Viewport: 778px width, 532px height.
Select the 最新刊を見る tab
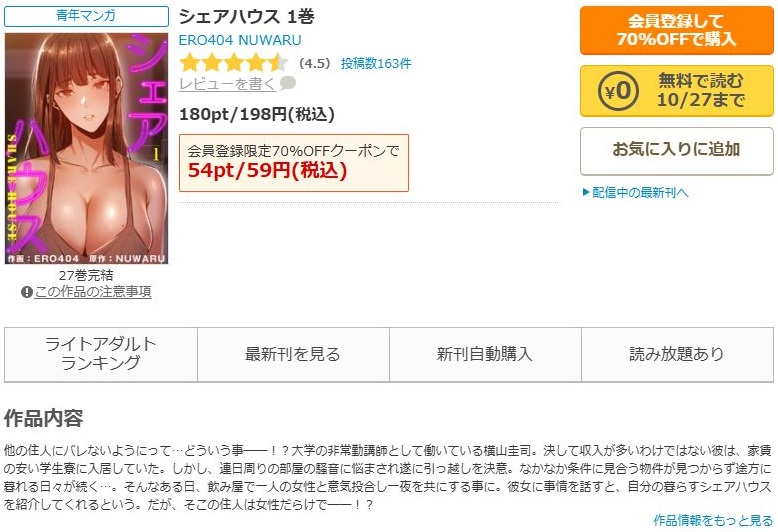point(293,354)
